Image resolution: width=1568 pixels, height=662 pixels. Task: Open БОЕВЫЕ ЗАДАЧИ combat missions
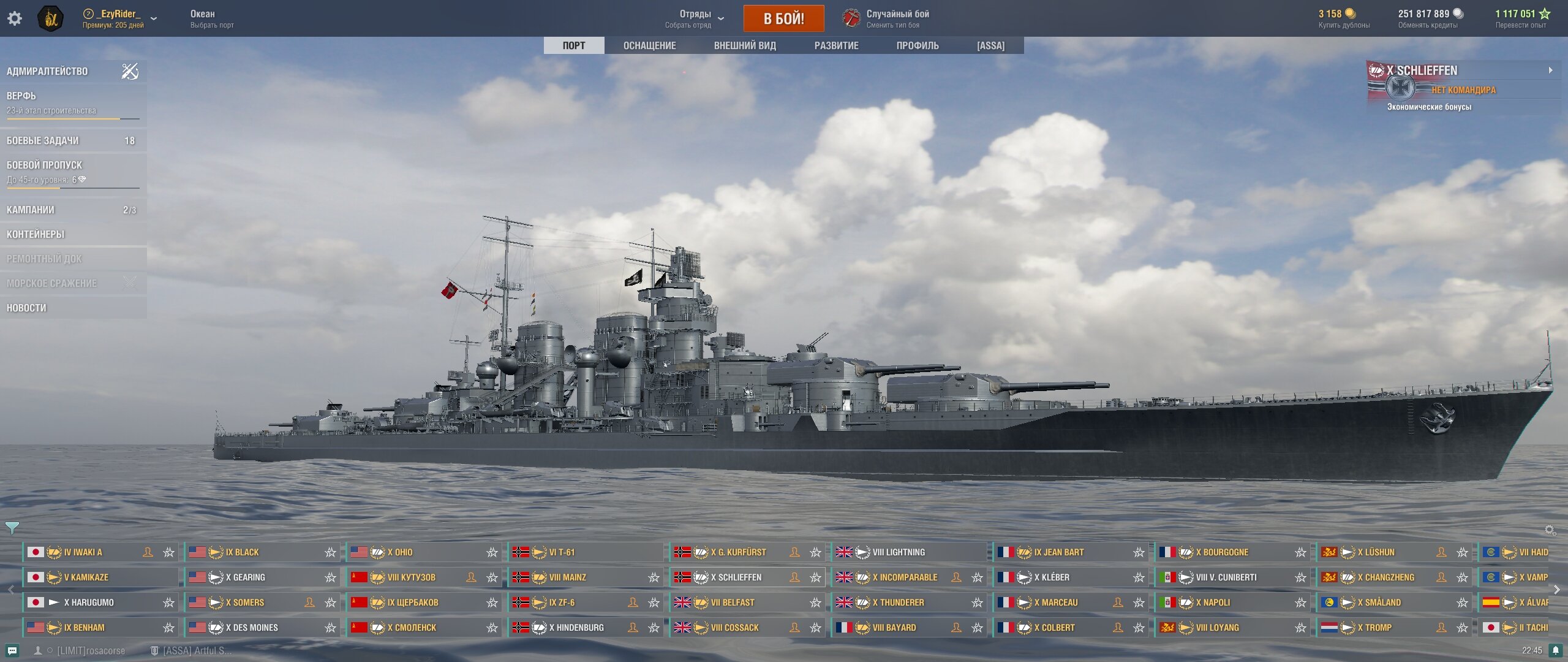pyautogui.click(x=73, y=140)
